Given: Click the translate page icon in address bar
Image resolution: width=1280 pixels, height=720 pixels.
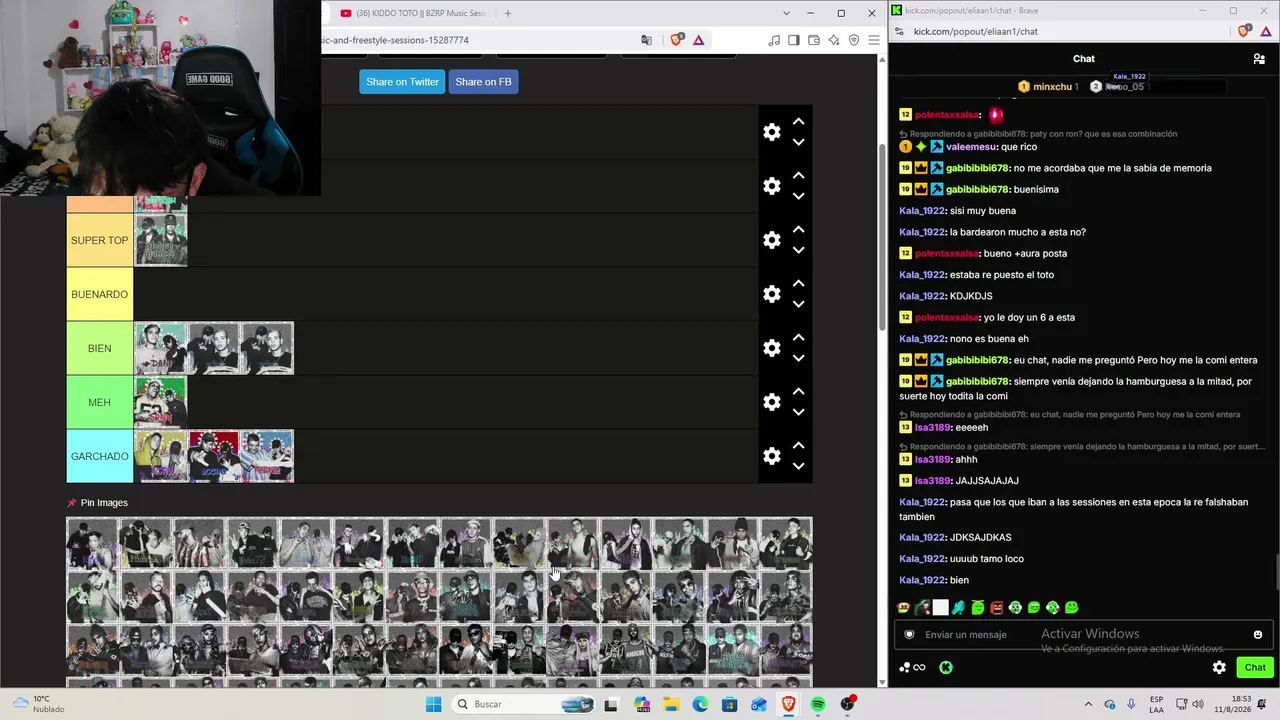Looking at the screenshot, I should tap(646, 40).
